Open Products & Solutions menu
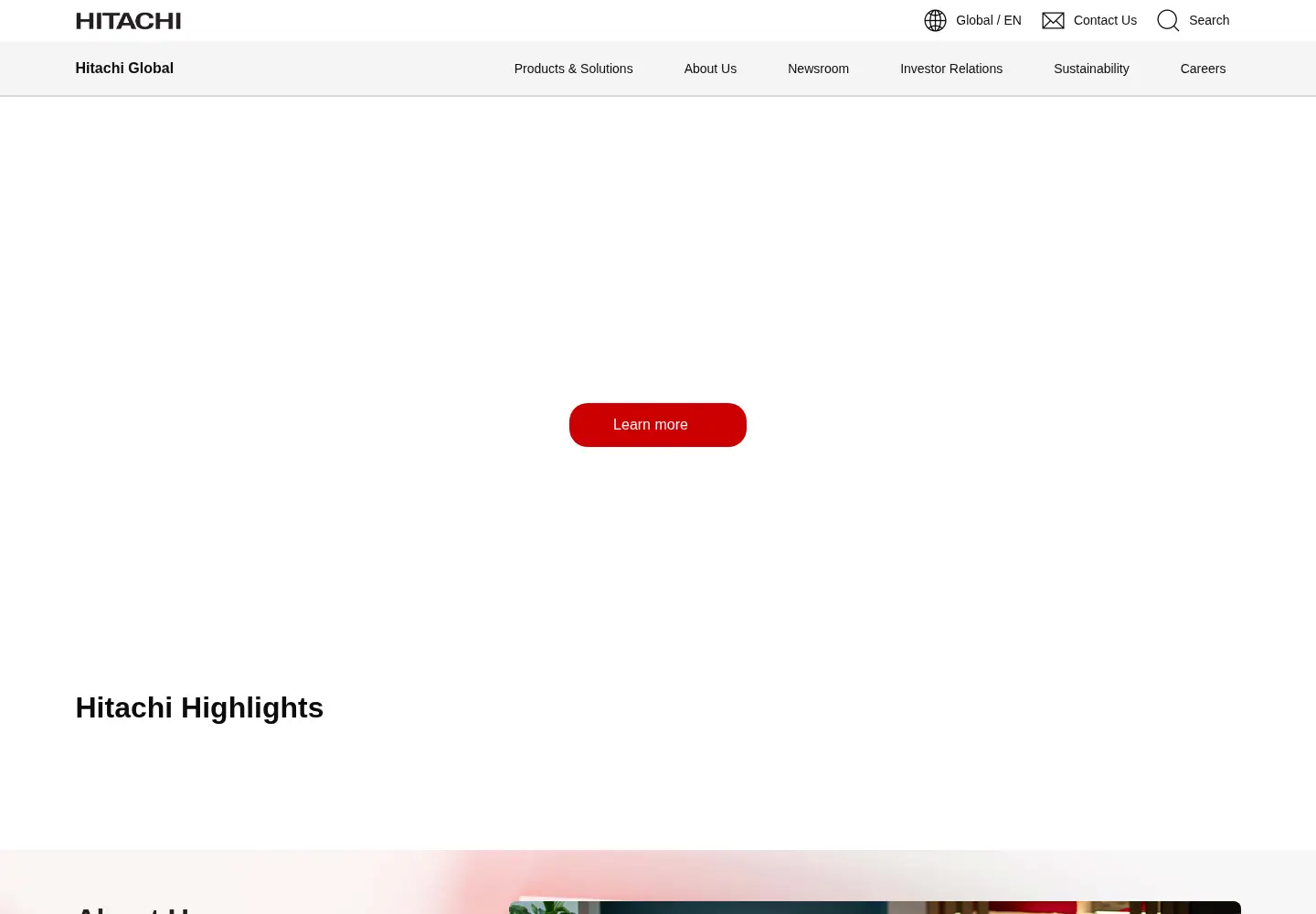This screenshot has height=914, width=1316. [573, 69]
